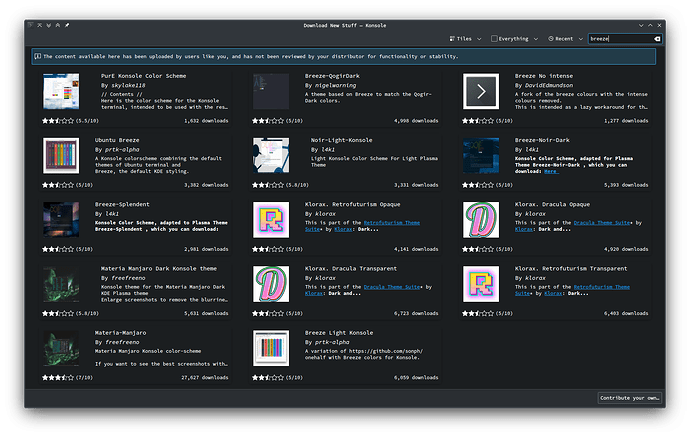Select the 'Breeze No Intense' title
The height and width of the screenshot is (436, 690).
544,76
